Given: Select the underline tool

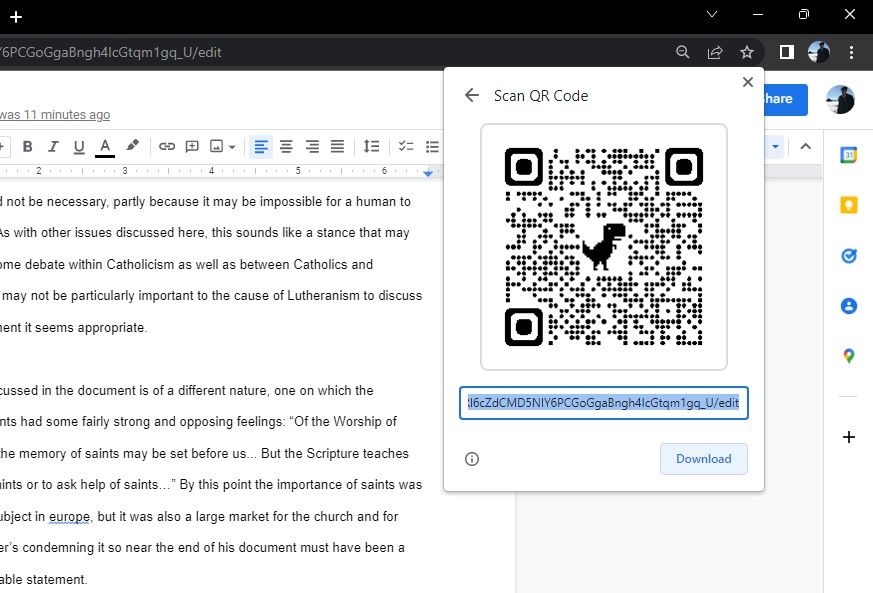Looking at the screenshot, I should 78,146.
